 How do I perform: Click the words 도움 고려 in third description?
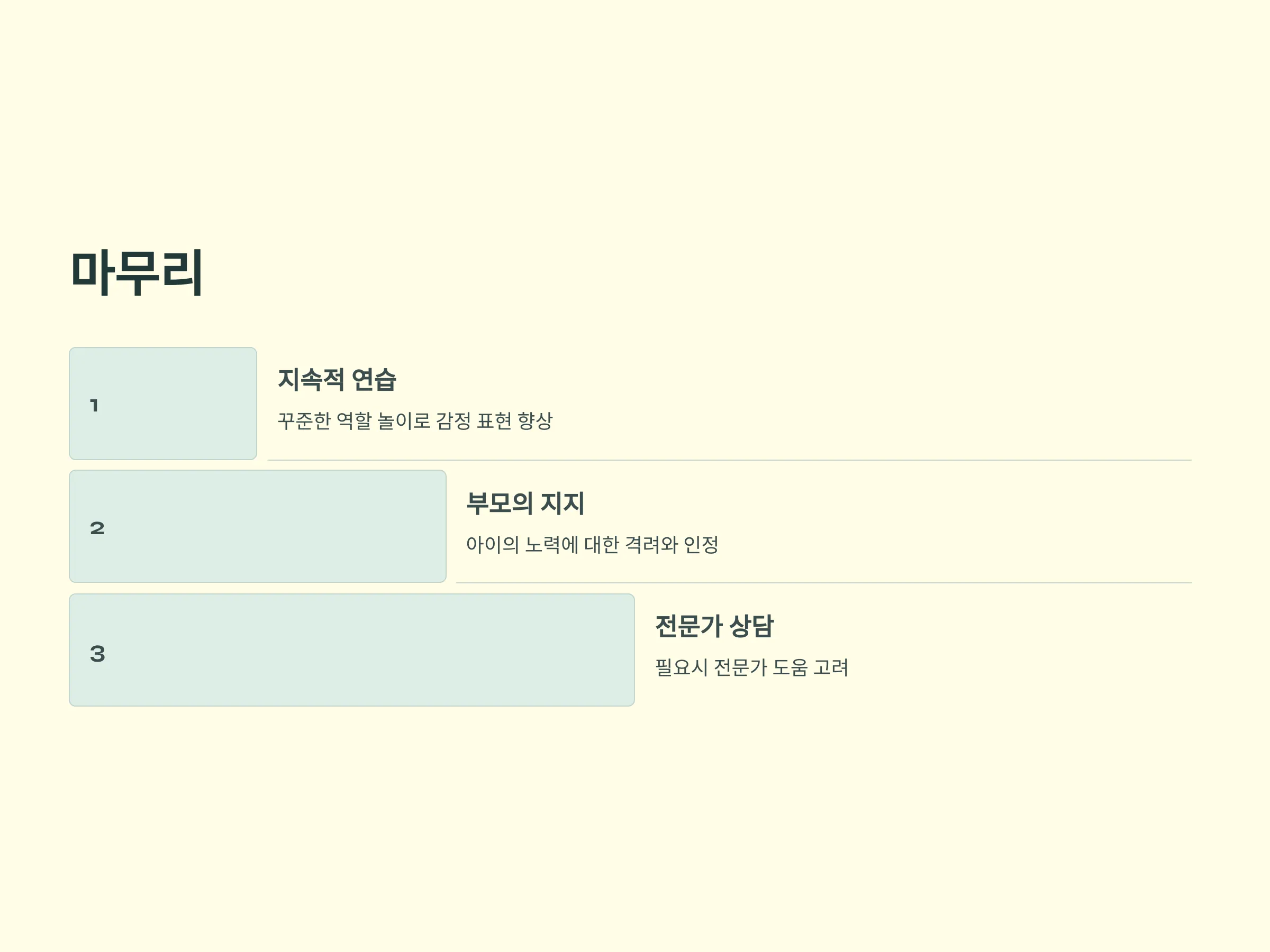tap(811, 667)
